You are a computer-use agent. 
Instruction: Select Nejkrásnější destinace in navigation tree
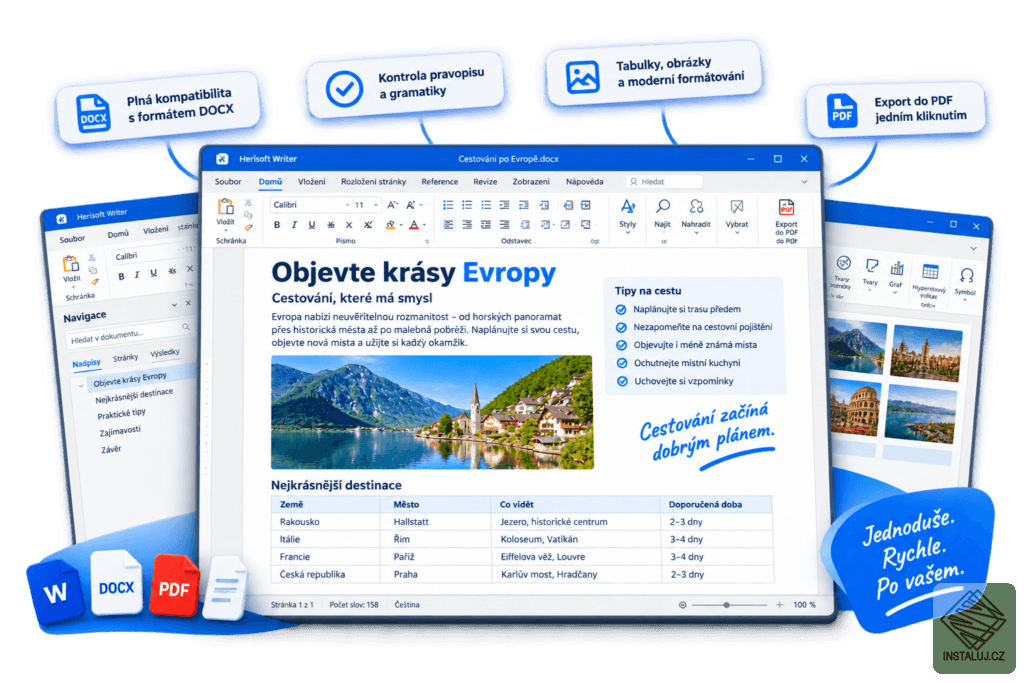(x=134, y=396)
